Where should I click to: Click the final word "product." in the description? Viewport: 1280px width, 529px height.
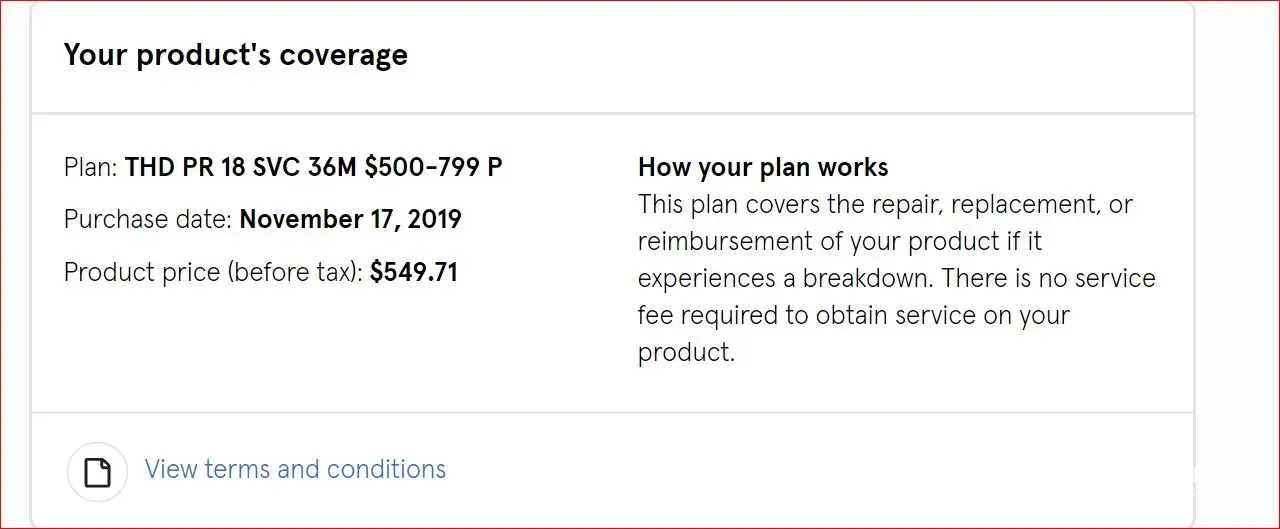(686, 352)
